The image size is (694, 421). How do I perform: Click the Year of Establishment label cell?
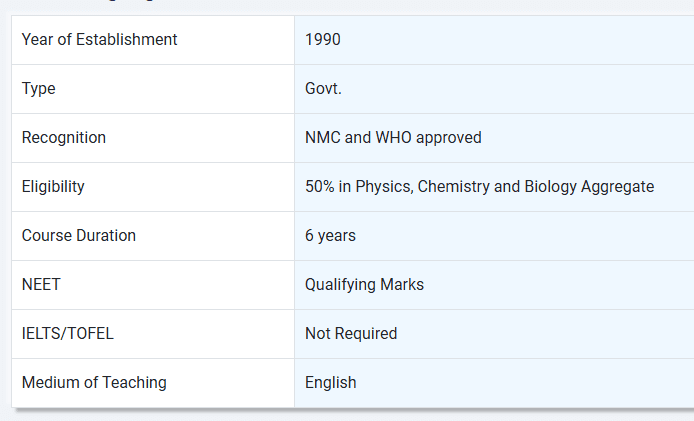(99, 40)
